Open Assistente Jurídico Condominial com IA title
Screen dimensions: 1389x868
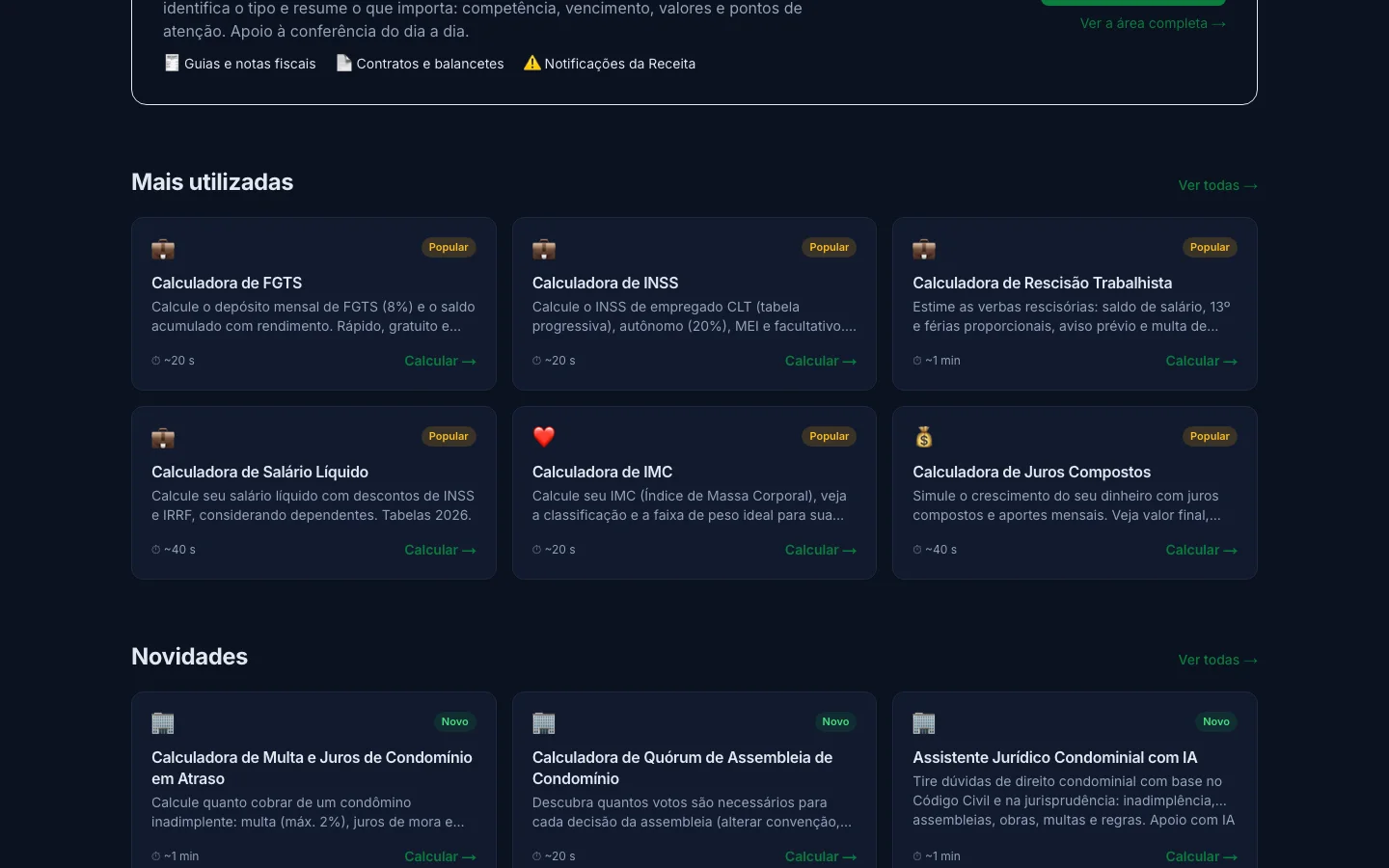point(1054,757)
